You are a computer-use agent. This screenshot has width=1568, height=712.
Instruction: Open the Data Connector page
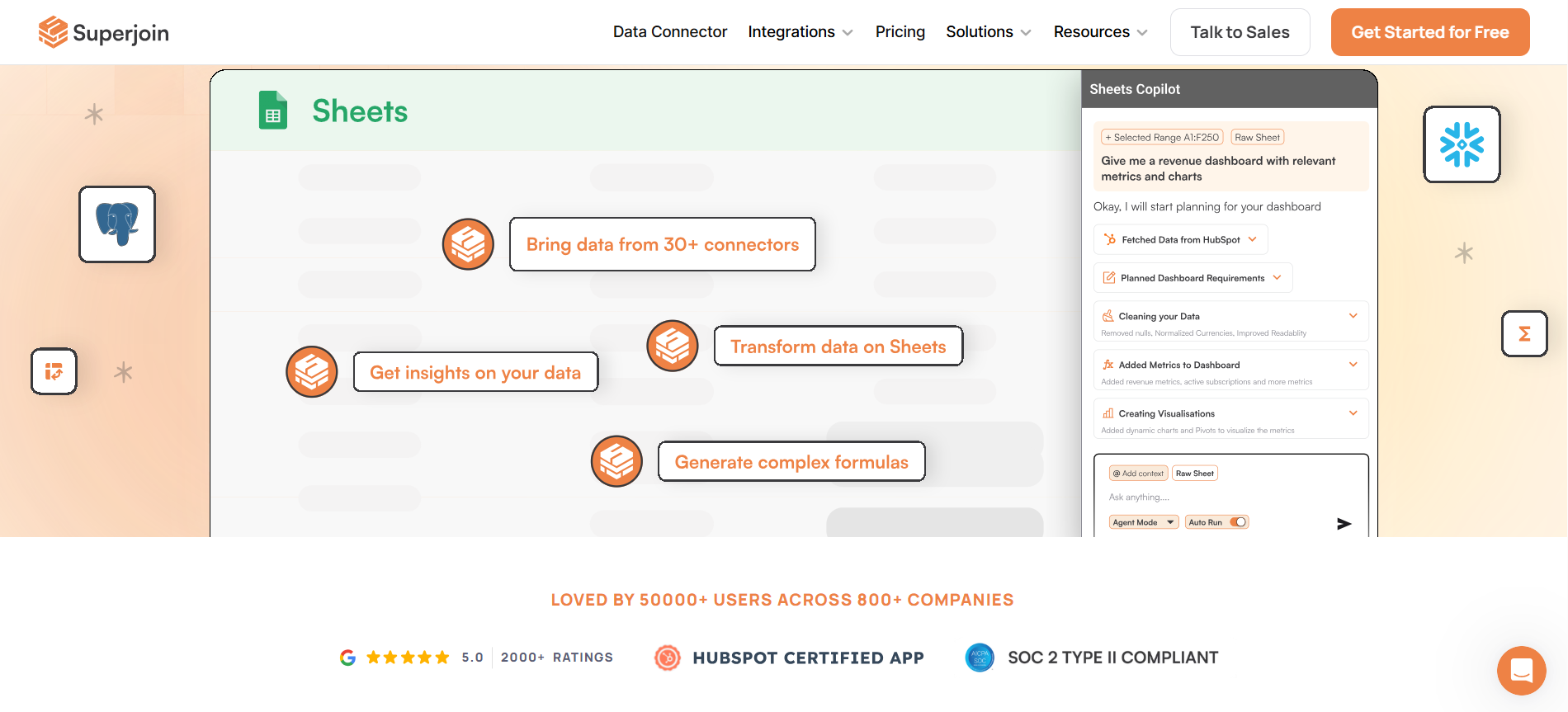pos(669,32)
